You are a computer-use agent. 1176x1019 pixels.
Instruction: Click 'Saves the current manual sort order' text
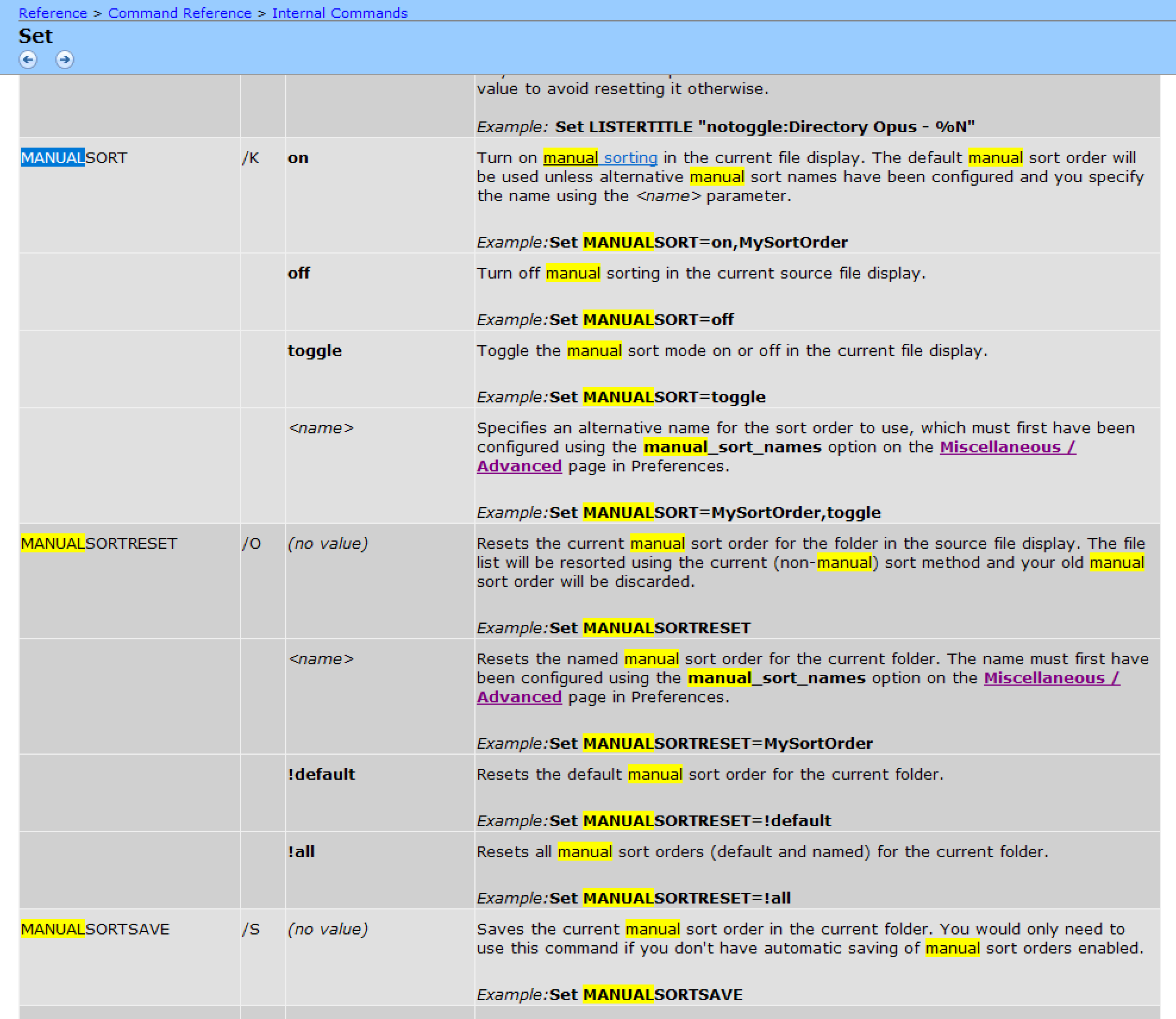810,939
